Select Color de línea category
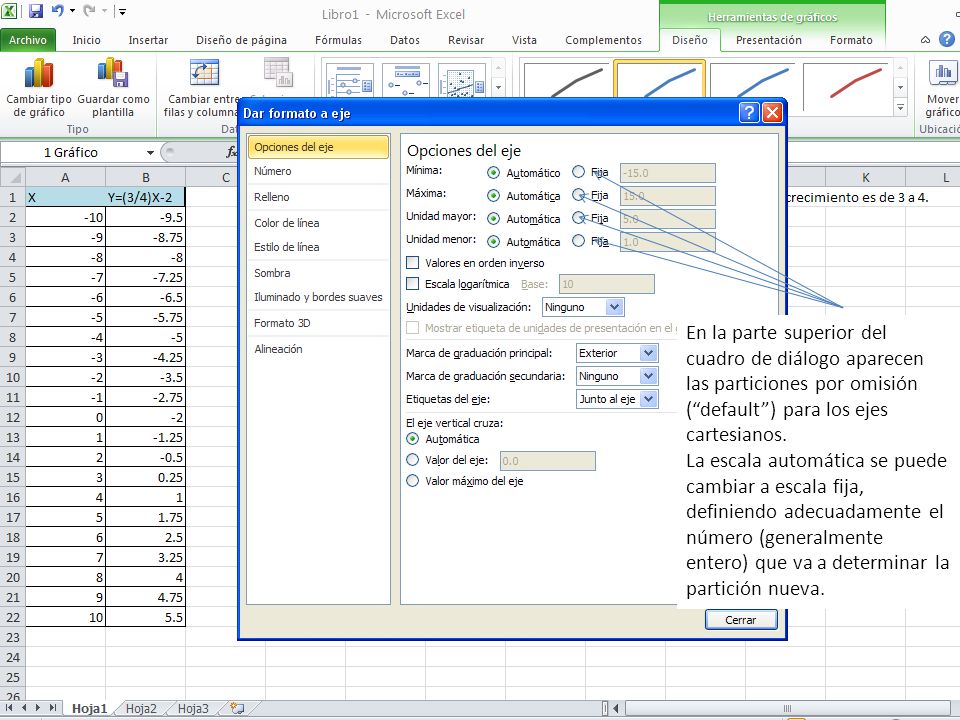Image resolution: width=960 pixels, height=720 pixels. tap(318, 223)
